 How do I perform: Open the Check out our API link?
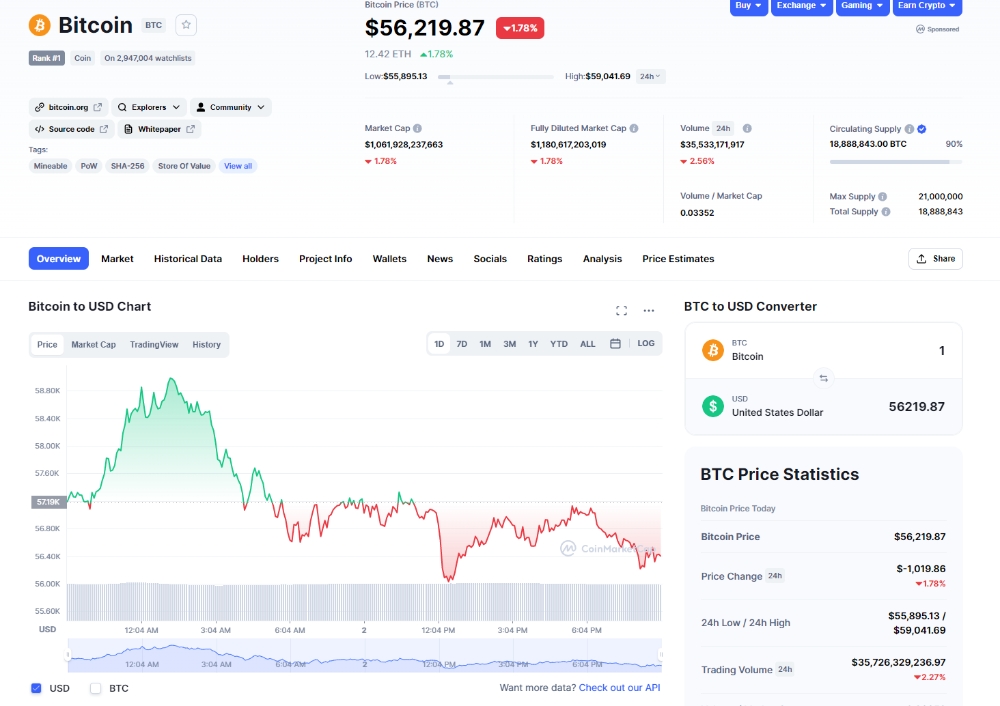pyautogui.click(x=619, y=688)
